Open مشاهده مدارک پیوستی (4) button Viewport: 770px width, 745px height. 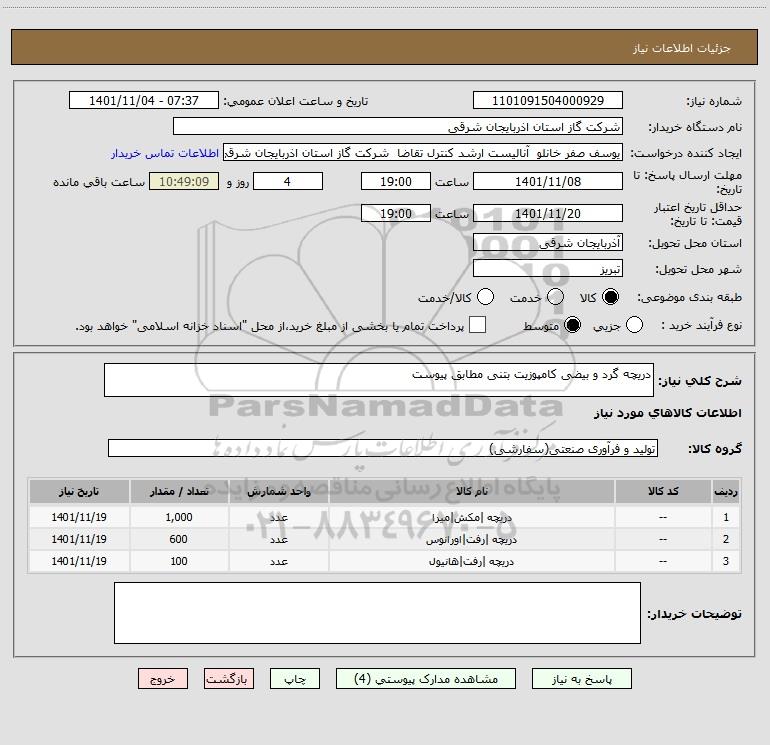coord(426,679)
